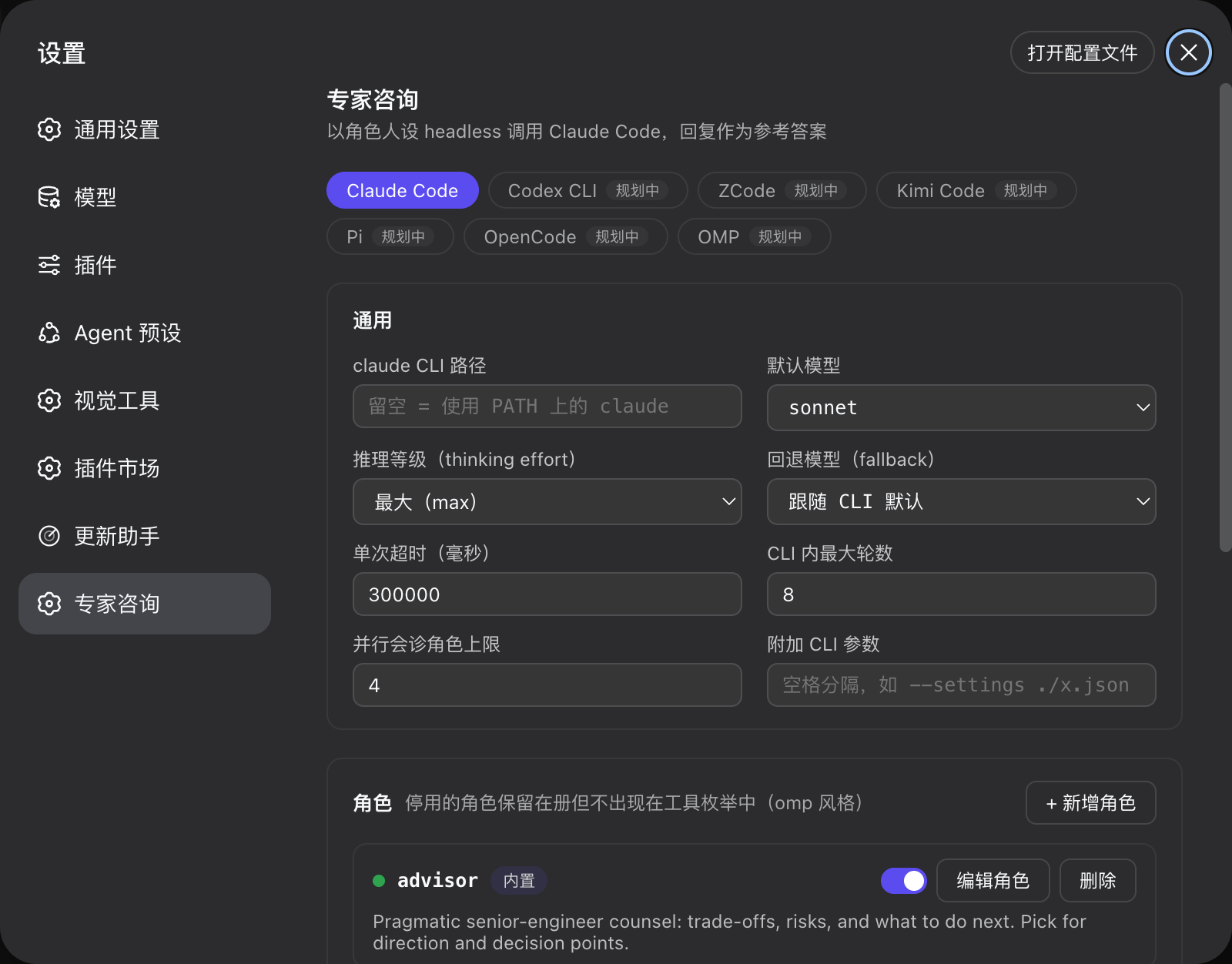Select the Pi tab
The width and height of the screenshot is (1232, 964).
(x=390, y=236)
